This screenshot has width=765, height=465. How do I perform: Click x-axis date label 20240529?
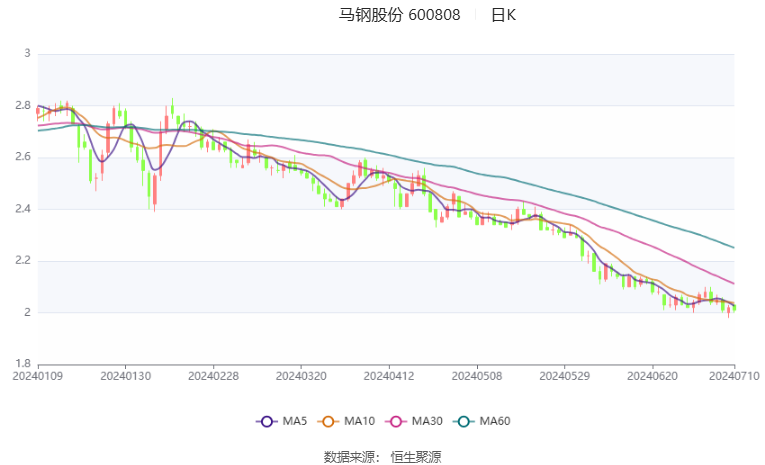(564, 376)
